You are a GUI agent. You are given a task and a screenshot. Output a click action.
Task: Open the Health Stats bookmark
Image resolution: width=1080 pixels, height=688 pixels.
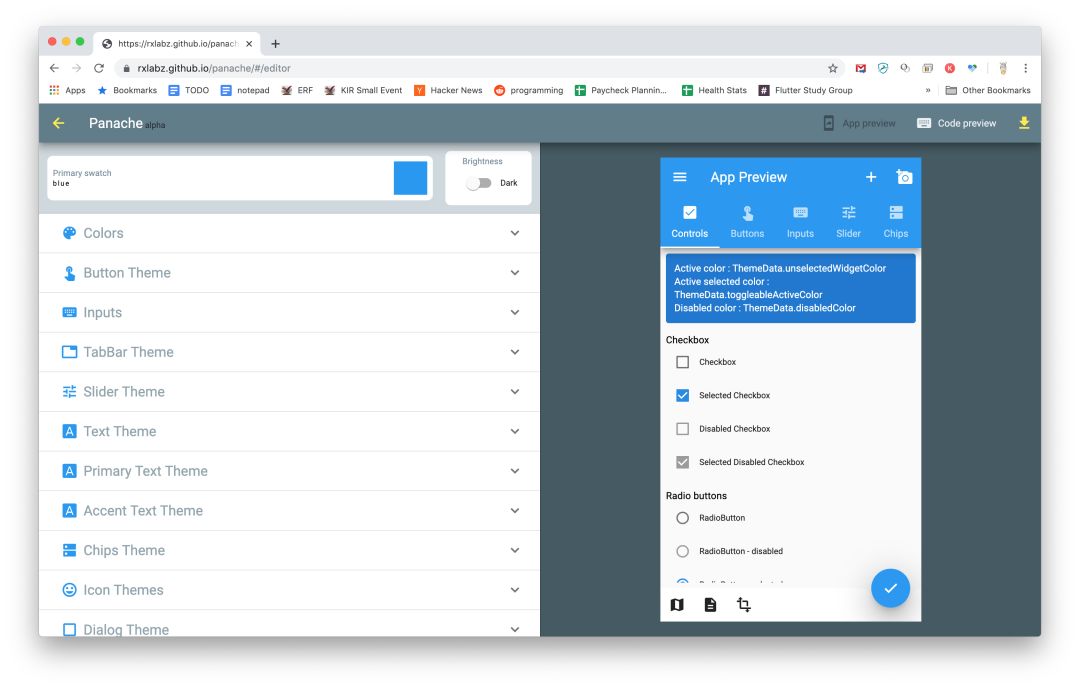[x=714, y=90]
